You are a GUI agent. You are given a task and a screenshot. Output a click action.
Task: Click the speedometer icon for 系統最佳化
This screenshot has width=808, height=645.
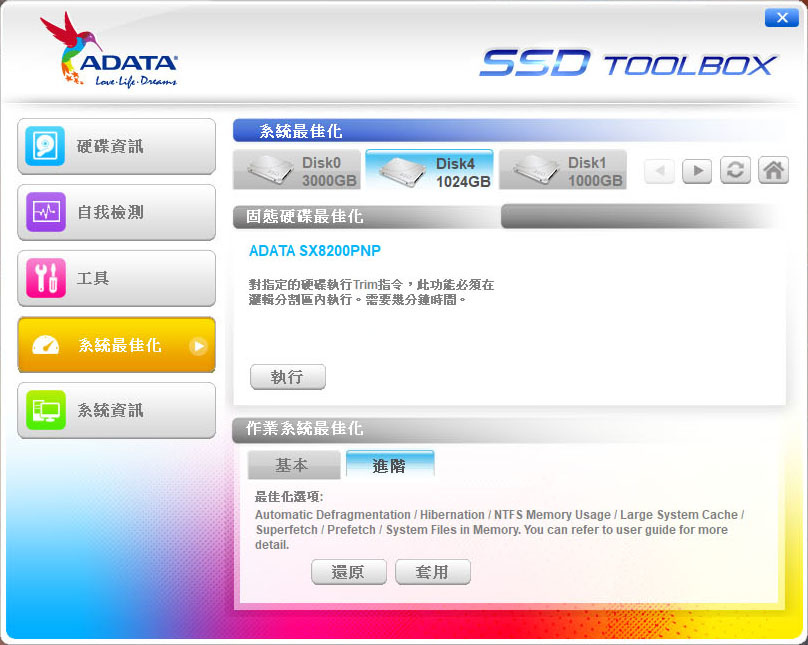pos(45,345)
